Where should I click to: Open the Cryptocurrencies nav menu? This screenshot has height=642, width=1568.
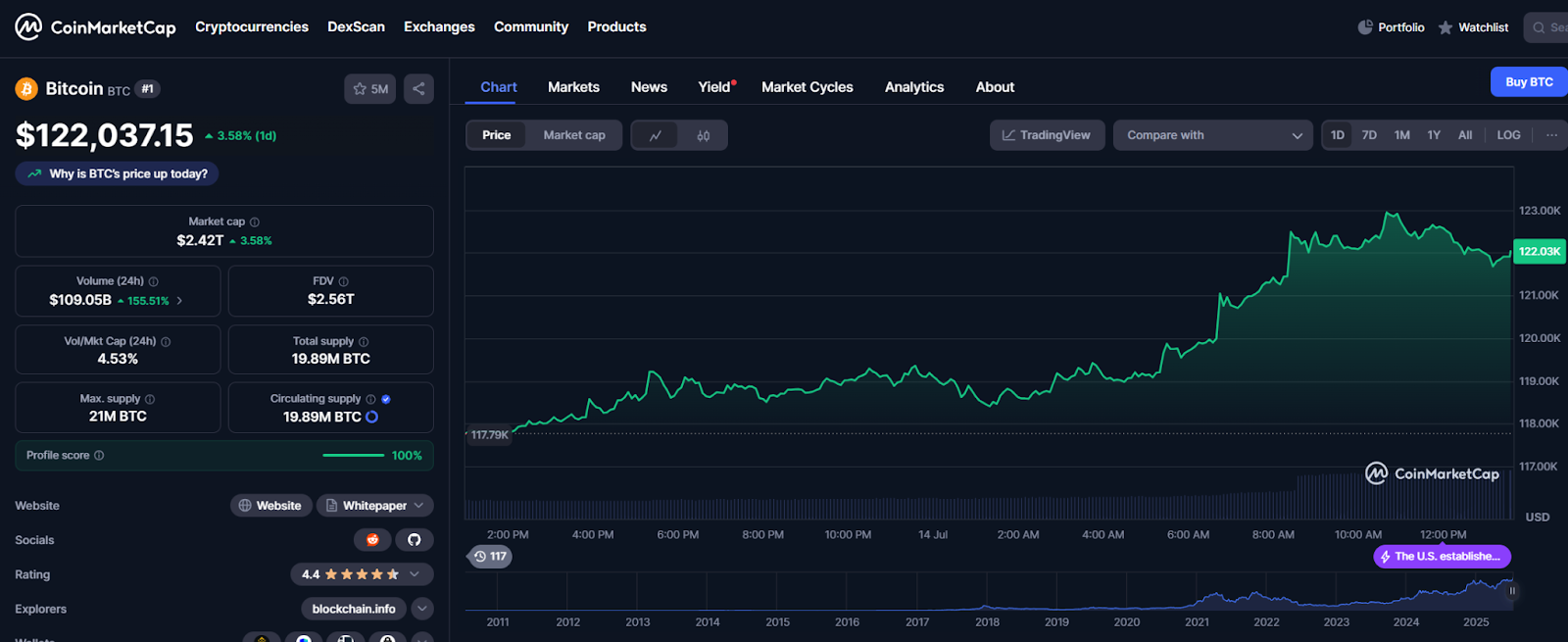click(252, 26)
